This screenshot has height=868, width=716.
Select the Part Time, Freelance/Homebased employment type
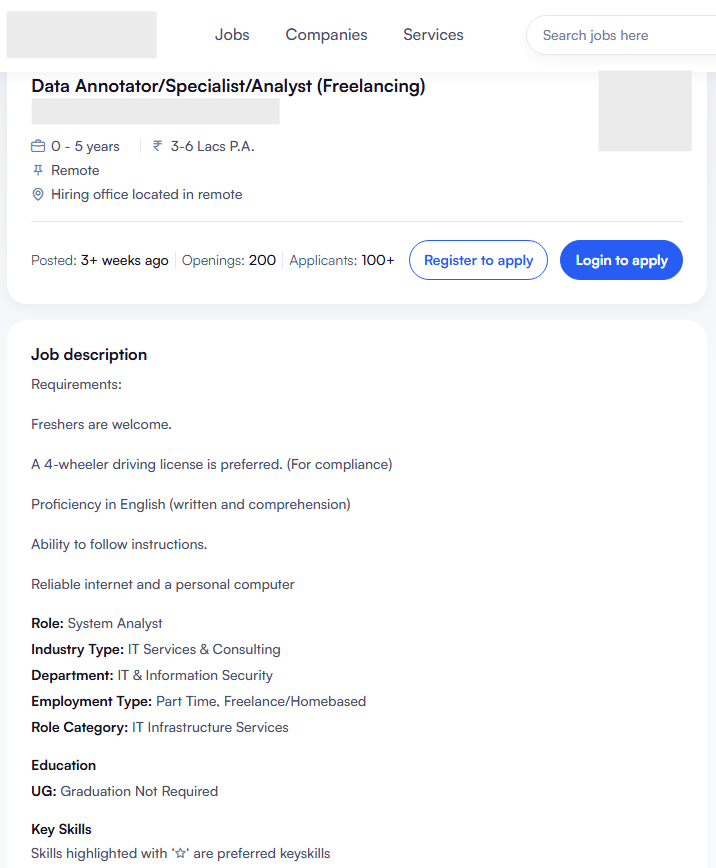coord(261,701)
